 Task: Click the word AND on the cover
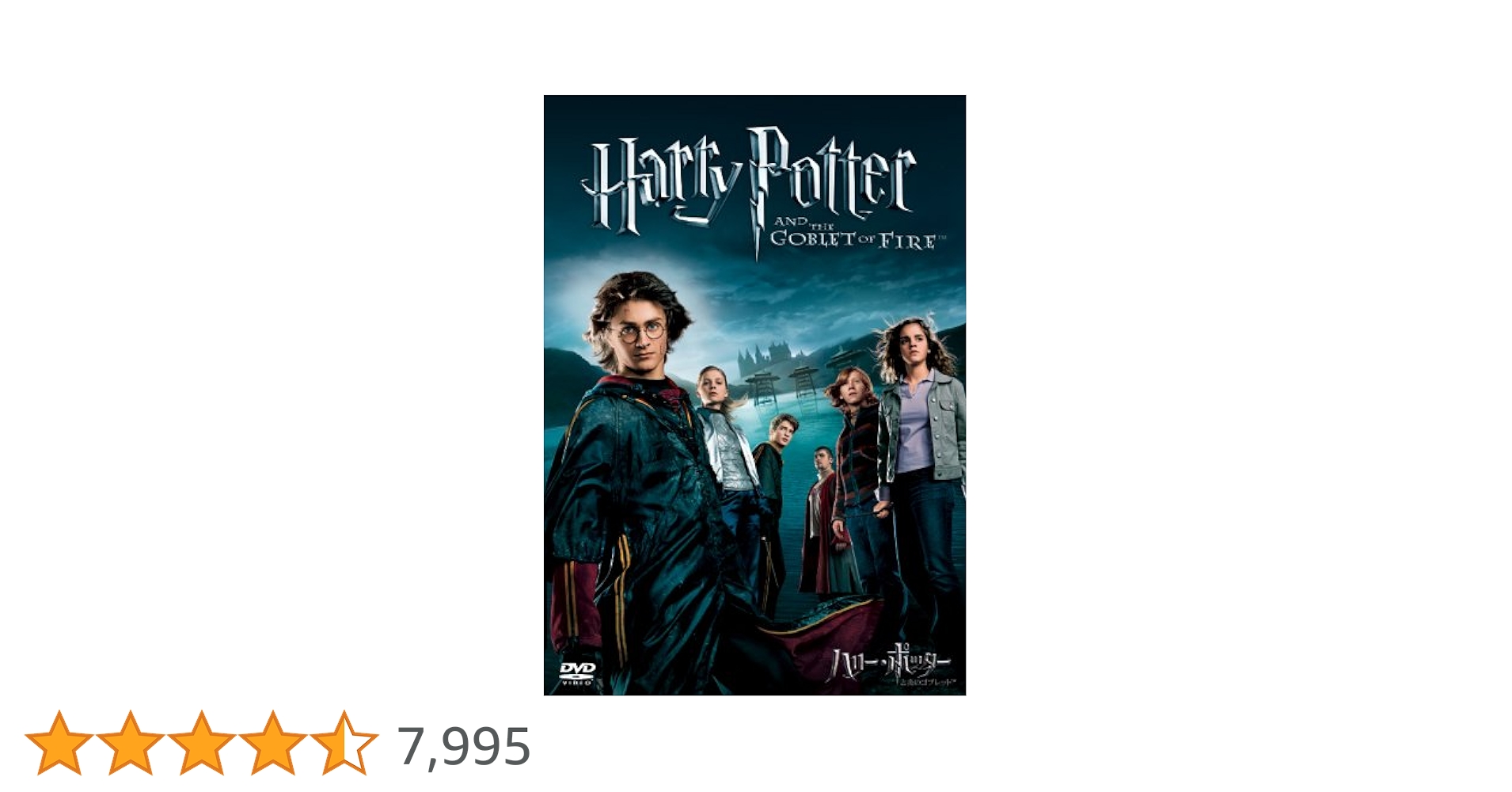[790, 222]
